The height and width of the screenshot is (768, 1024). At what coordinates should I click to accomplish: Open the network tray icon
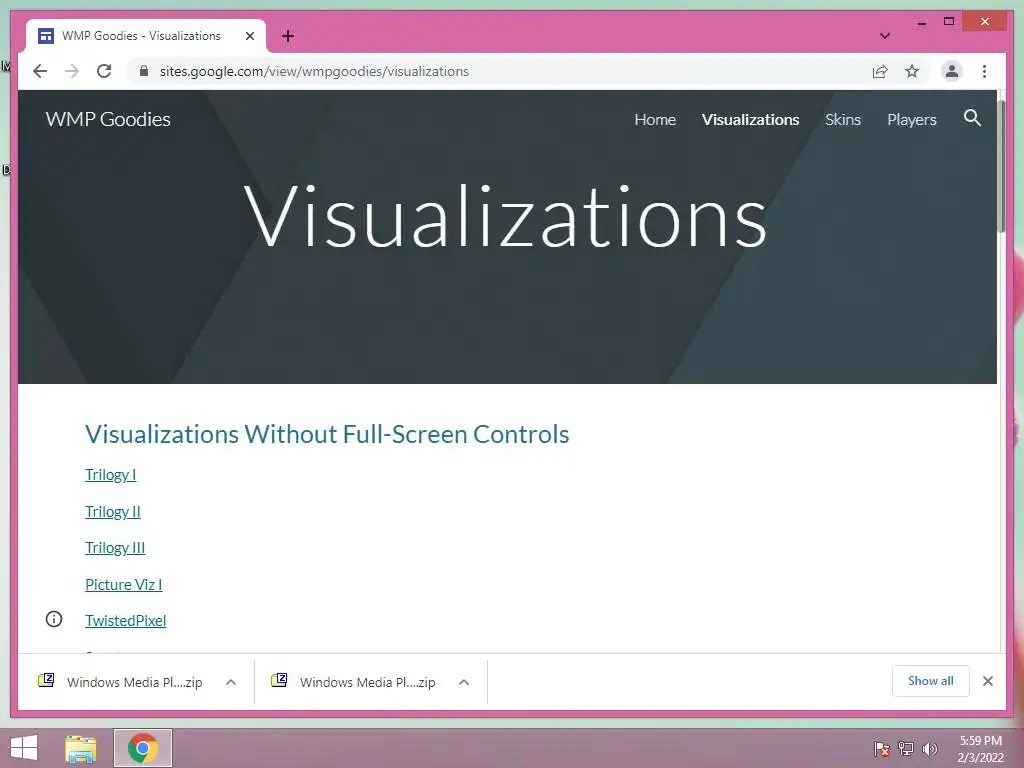click(x=906, y=748)
